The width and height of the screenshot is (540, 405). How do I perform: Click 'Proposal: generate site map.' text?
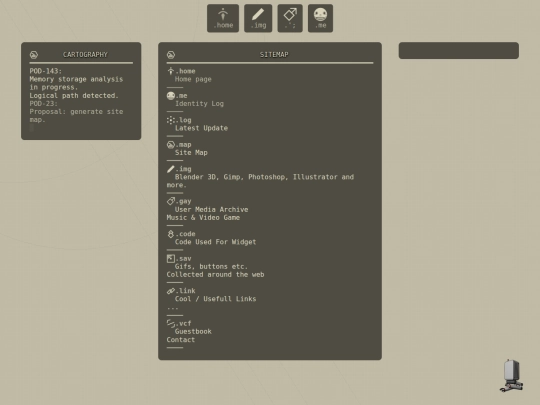(x=76, y=116)
